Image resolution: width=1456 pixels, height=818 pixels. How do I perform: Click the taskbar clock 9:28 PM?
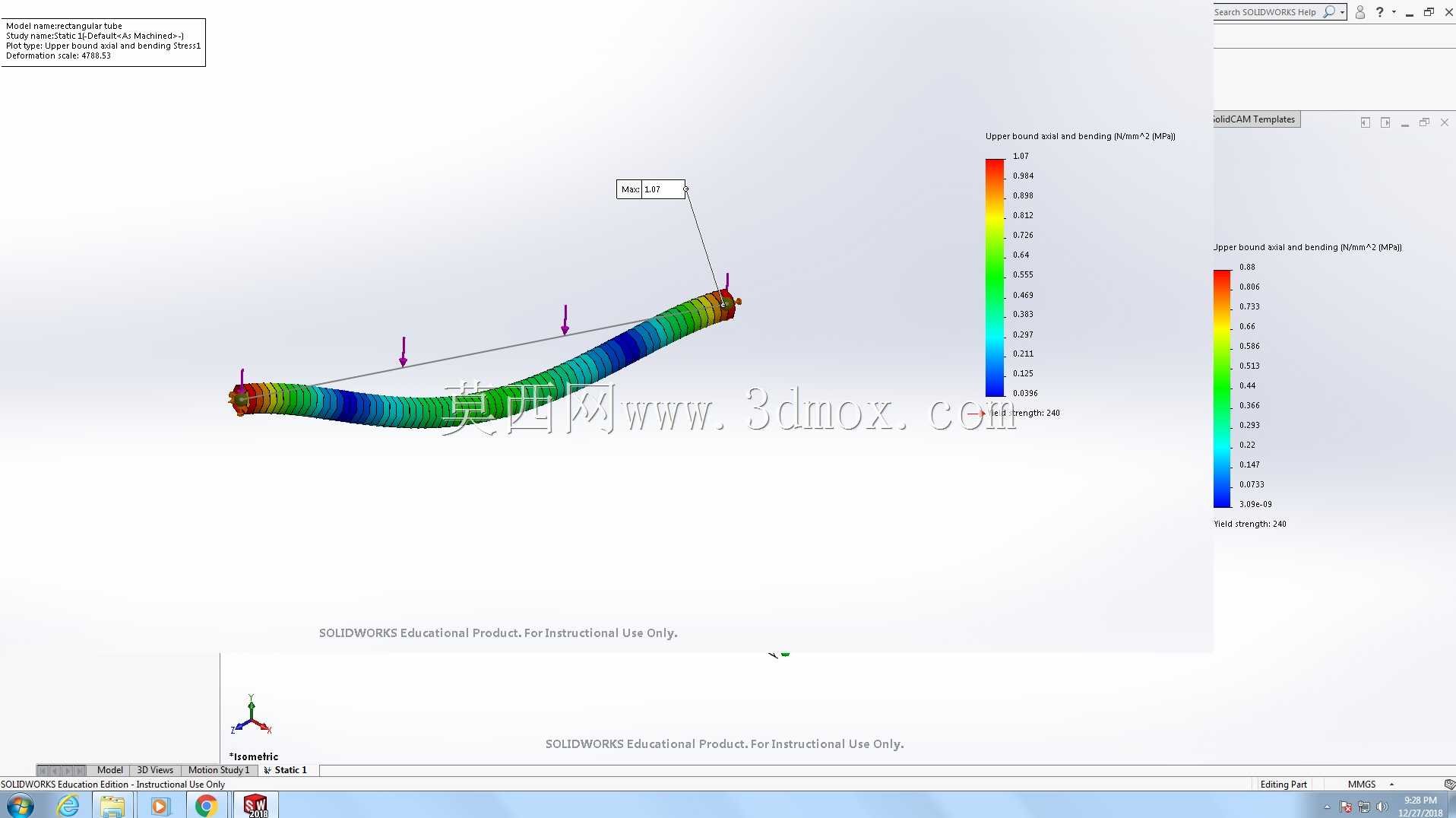coord(1420,801)
